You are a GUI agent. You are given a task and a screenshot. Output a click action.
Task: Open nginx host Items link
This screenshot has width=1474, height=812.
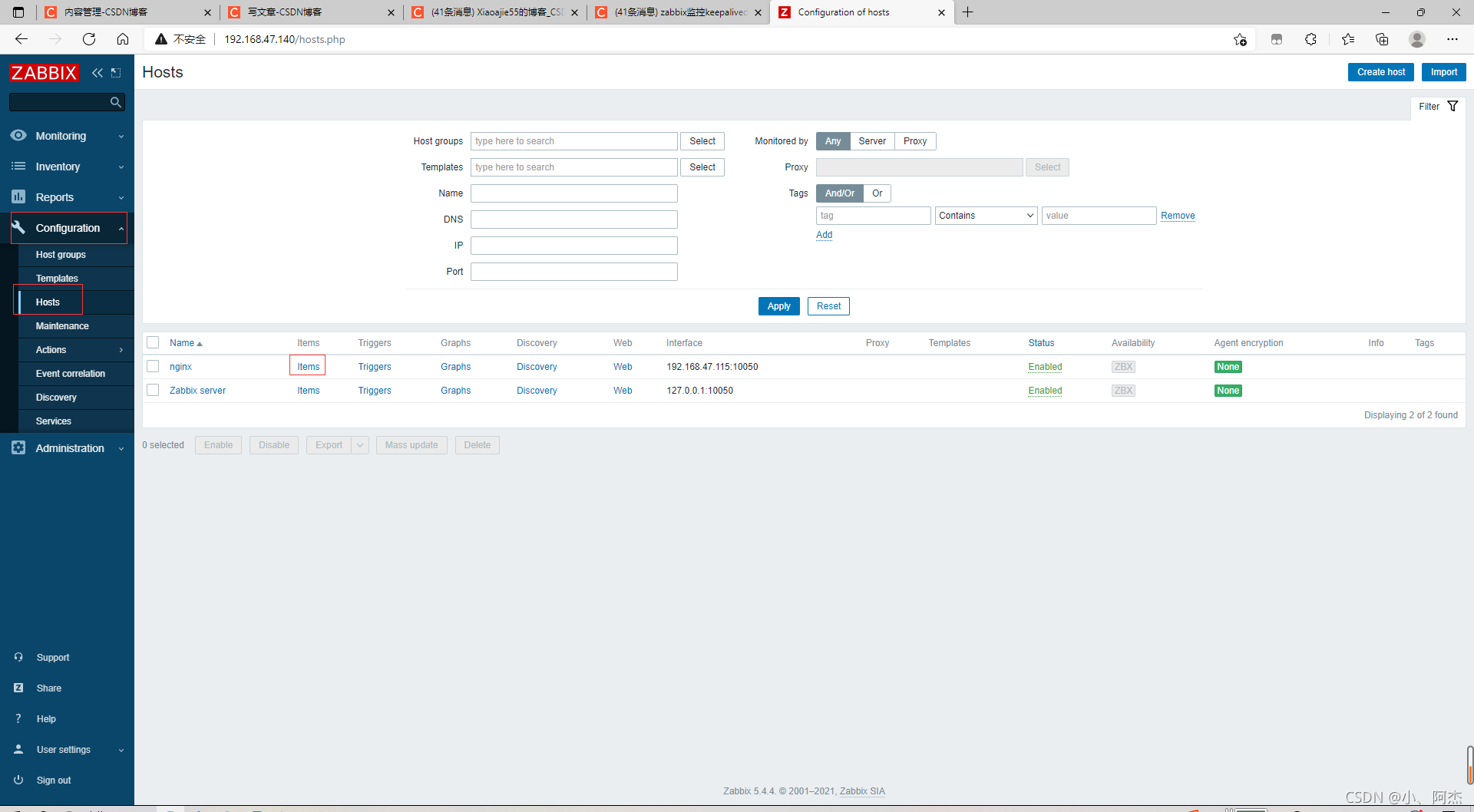click(x=308, y=367)
